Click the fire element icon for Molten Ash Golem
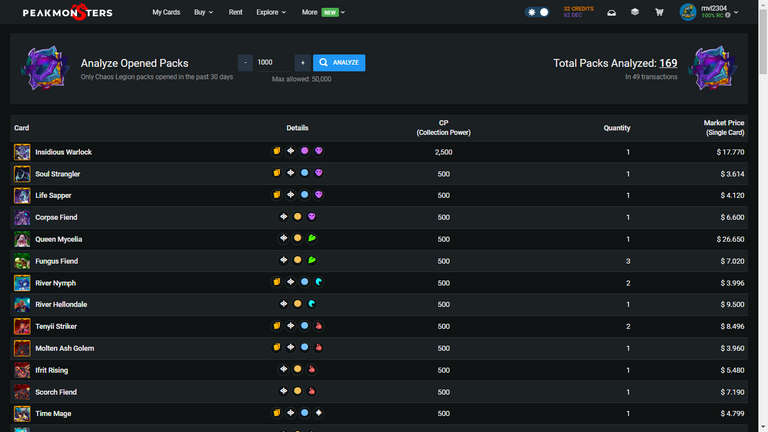768x432 pixels. click(x=319, y=347)
